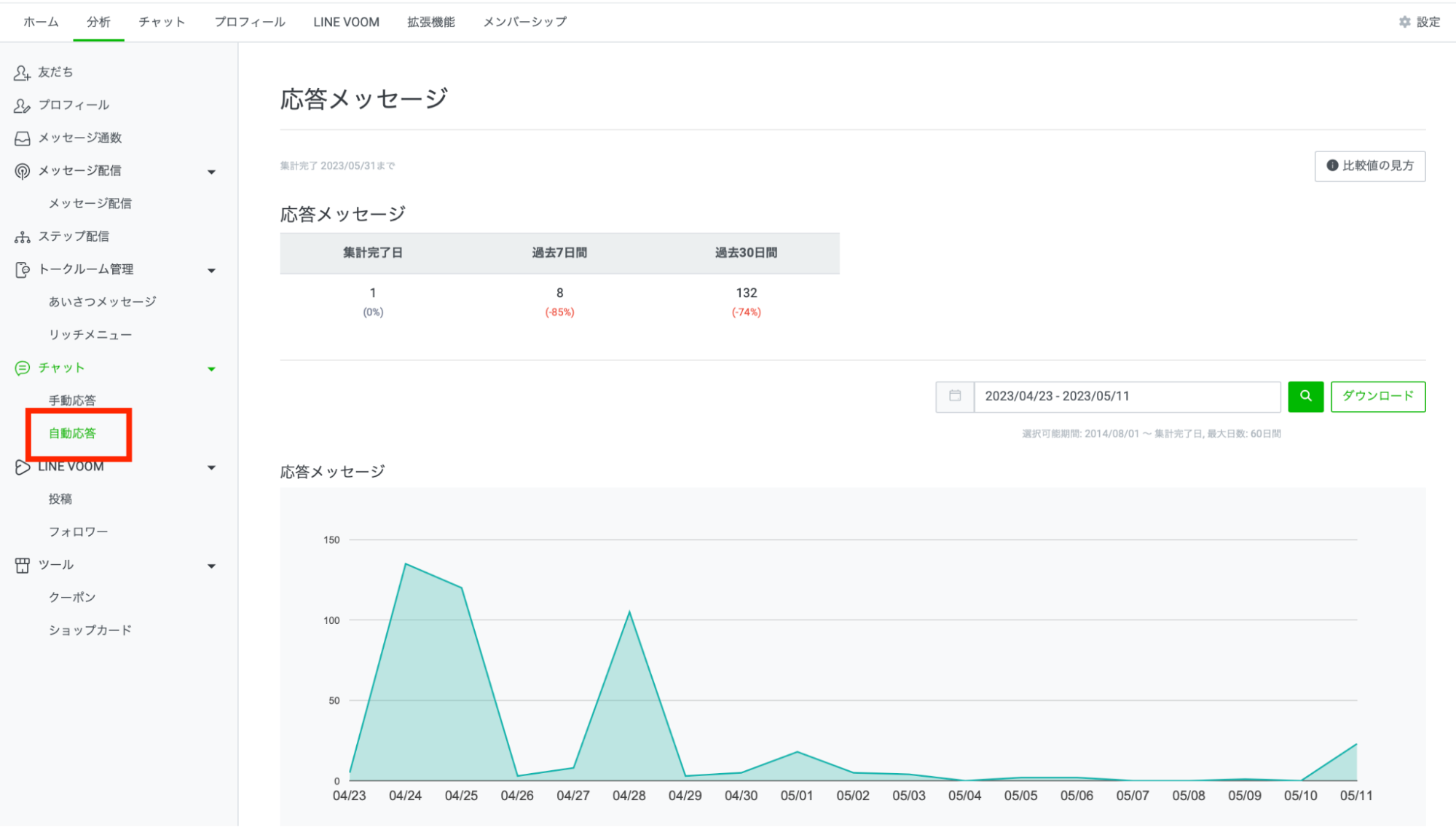The width and height of the screenshot is (1456, 827).
Task: Click the トークルーム管理 icon
Action: (21, 269)
